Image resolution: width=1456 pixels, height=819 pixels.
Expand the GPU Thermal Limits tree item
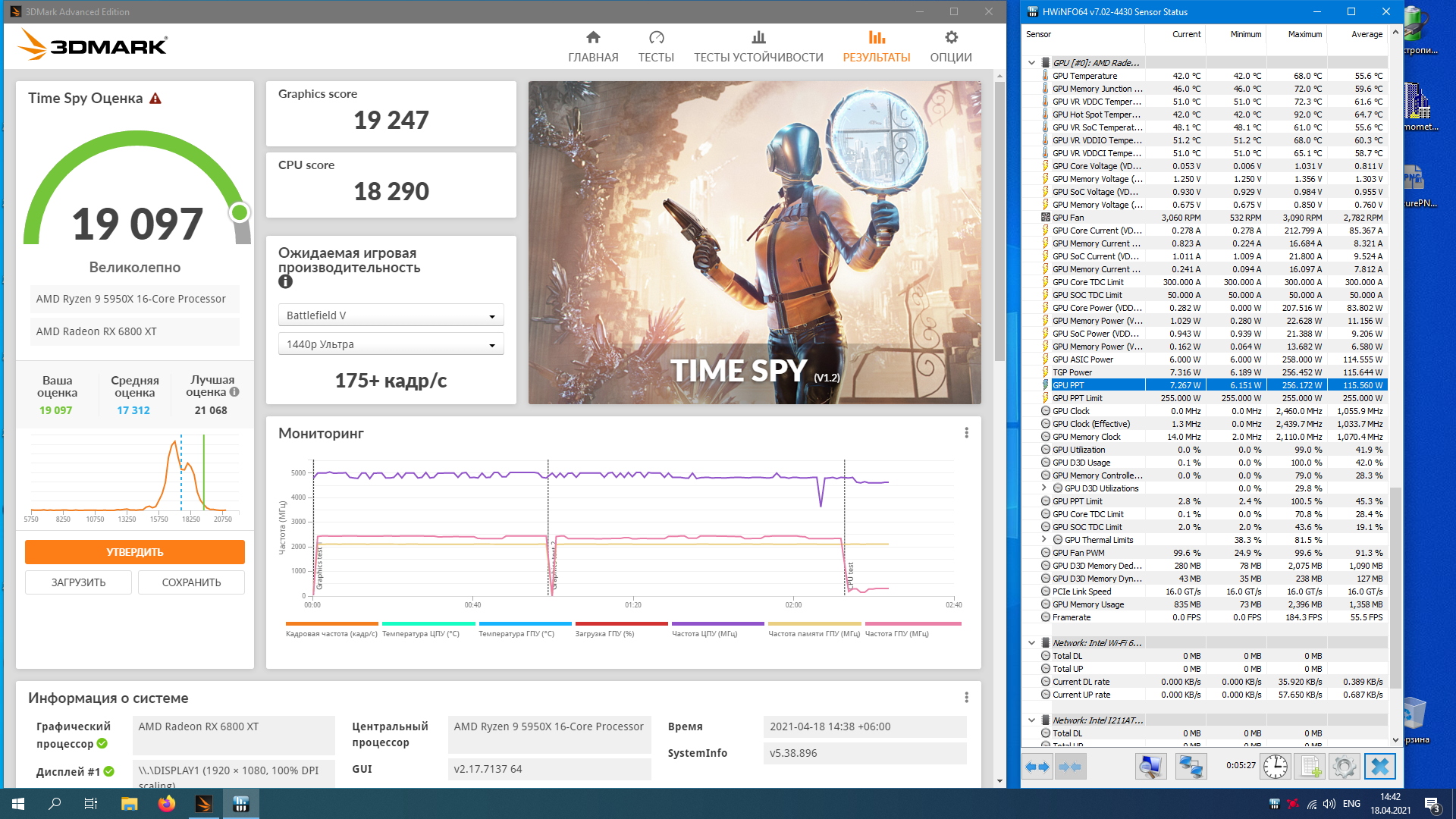pos(1044,540)
